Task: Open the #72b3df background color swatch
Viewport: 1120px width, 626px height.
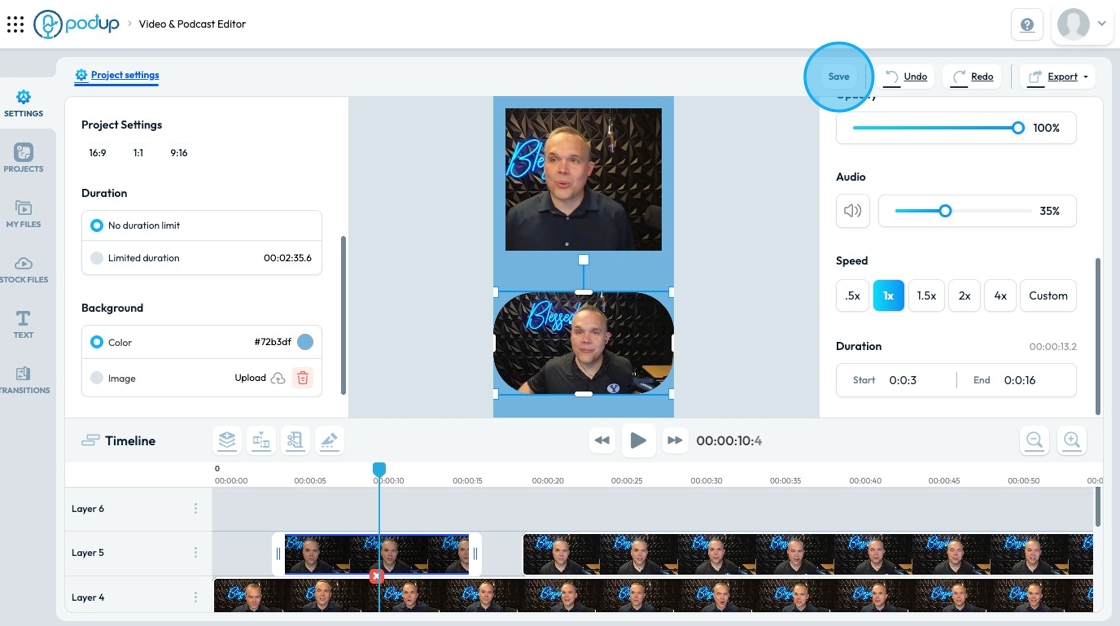Action: tap(305, 342)
